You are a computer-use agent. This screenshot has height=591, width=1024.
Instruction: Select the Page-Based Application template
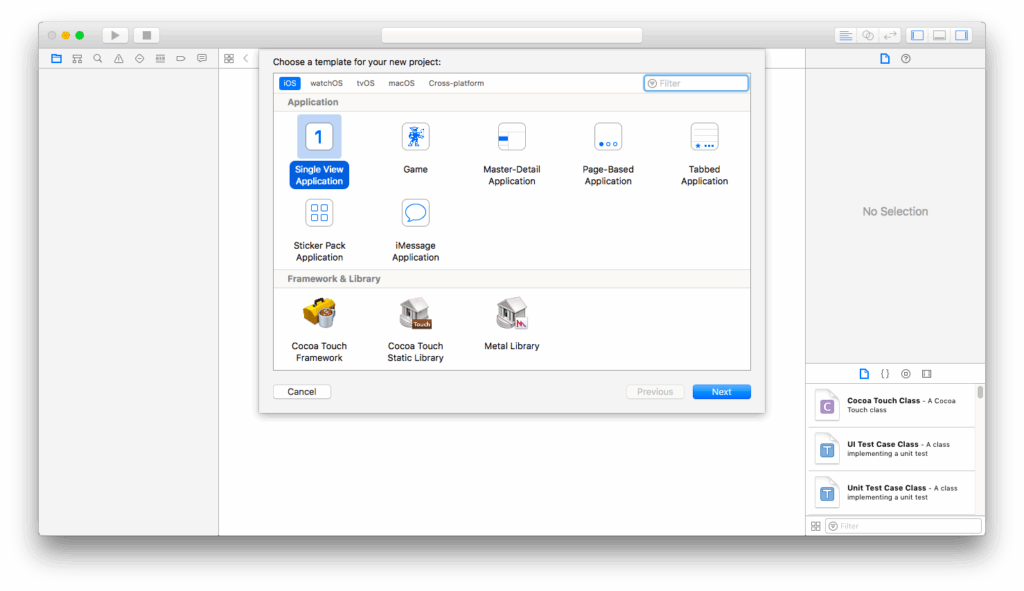tap(608, 137)
